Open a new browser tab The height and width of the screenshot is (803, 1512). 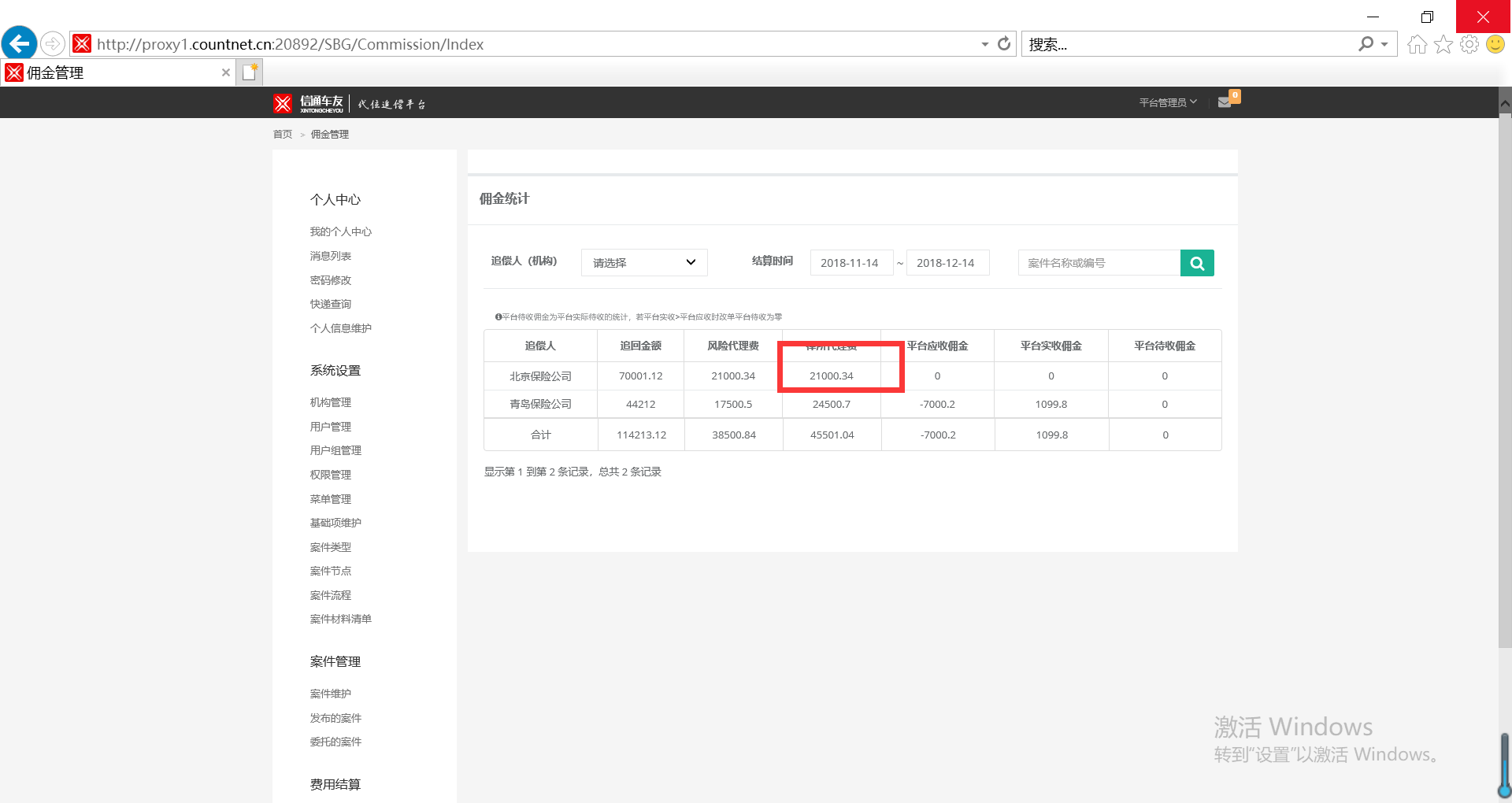point(250,72)
